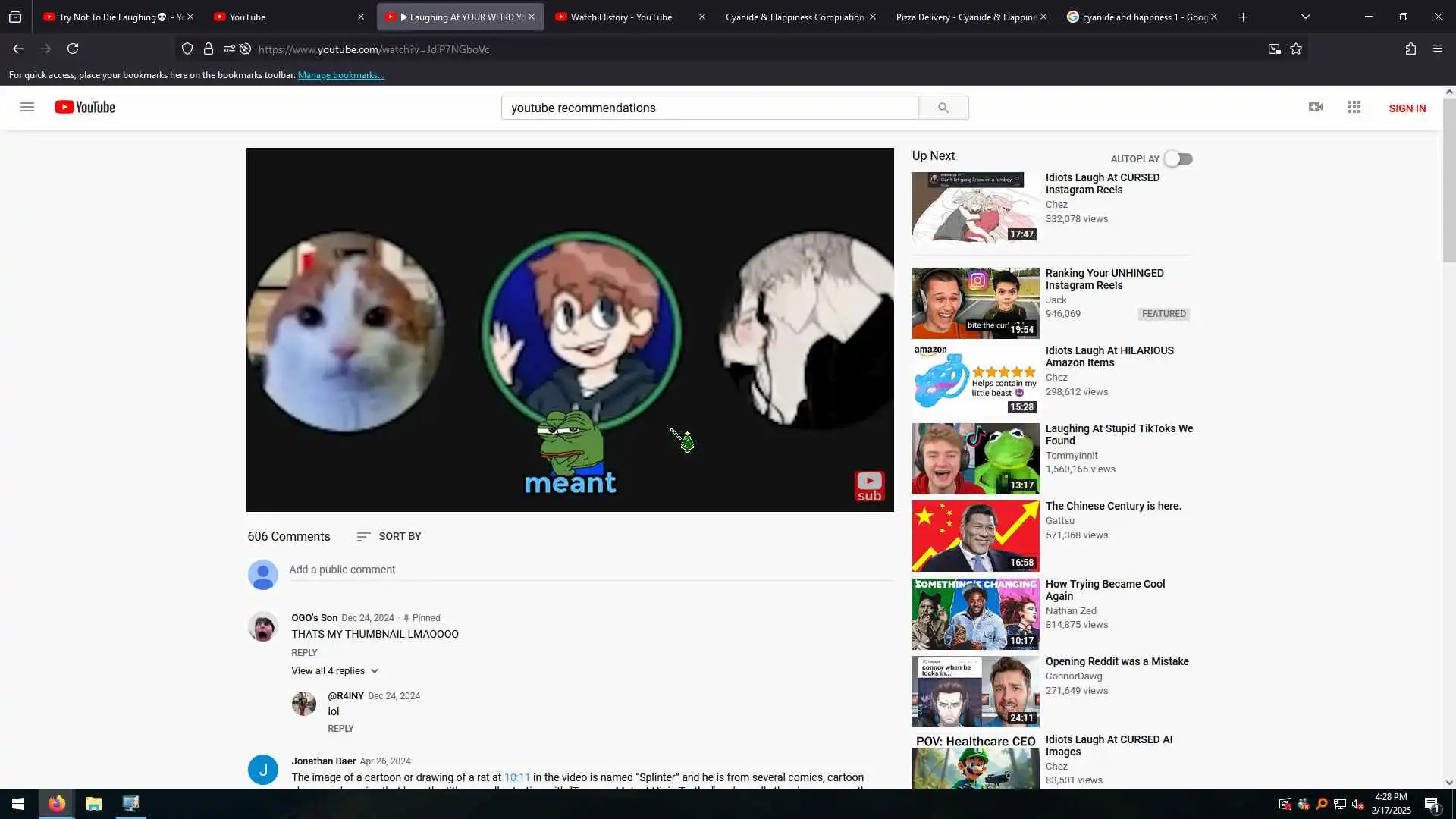The height and width of the screenshot is (819, 1456).
Task: Switch to Watch History - YouTube tab
Action: 621,17
